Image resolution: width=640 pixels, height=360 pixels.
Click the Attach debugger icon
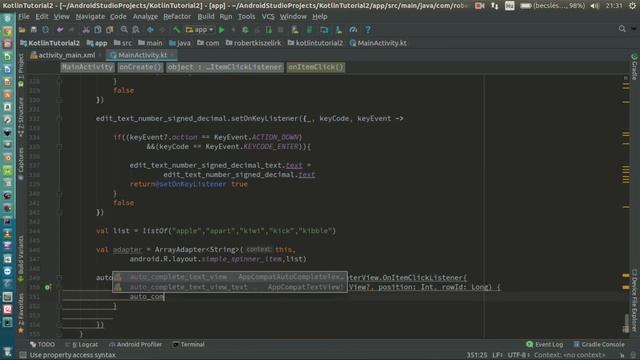269,30
